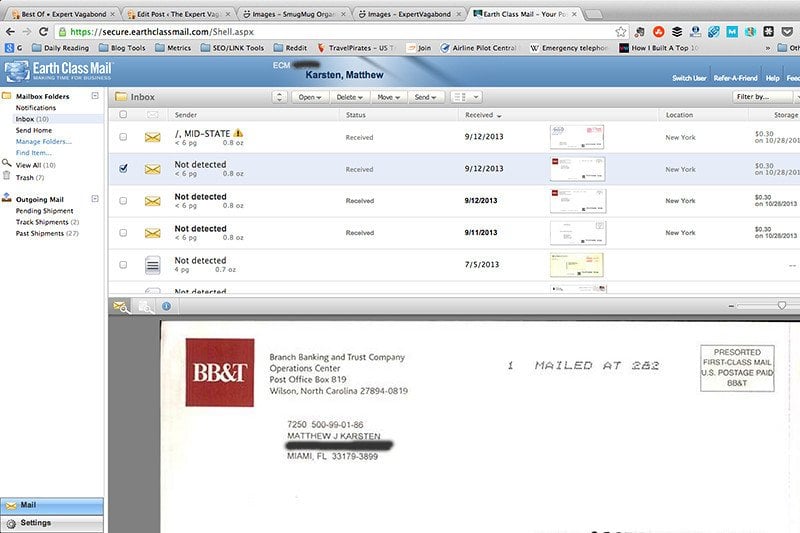
Task: Collapse the Mailbox Folders section
Action: pyautogui.click(x=95, y=95)
